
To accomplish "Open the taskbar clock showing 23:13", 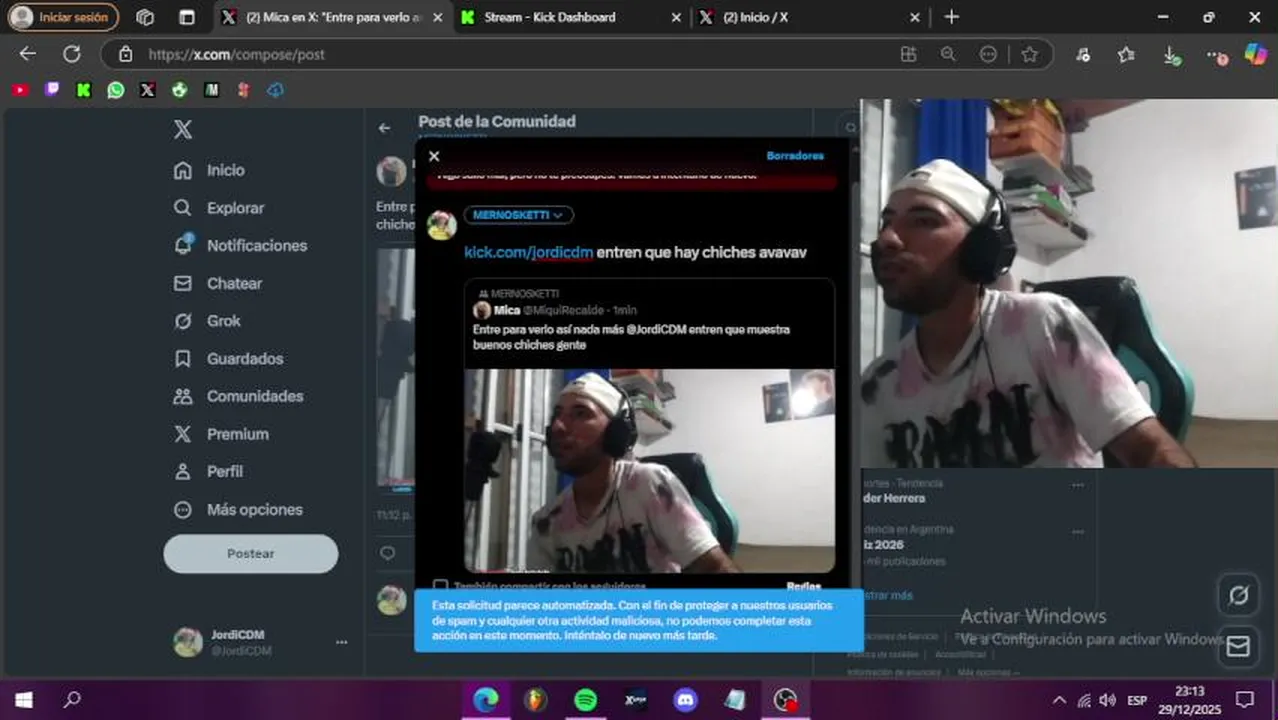I will [x=1190, y=700].
